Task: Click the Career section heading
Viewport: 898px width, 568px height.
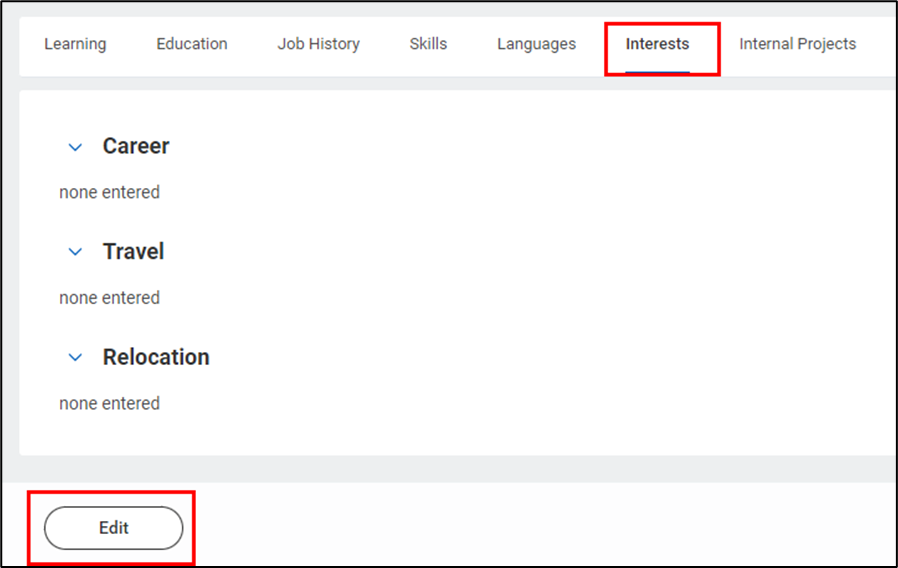Action: pos(136,146)
